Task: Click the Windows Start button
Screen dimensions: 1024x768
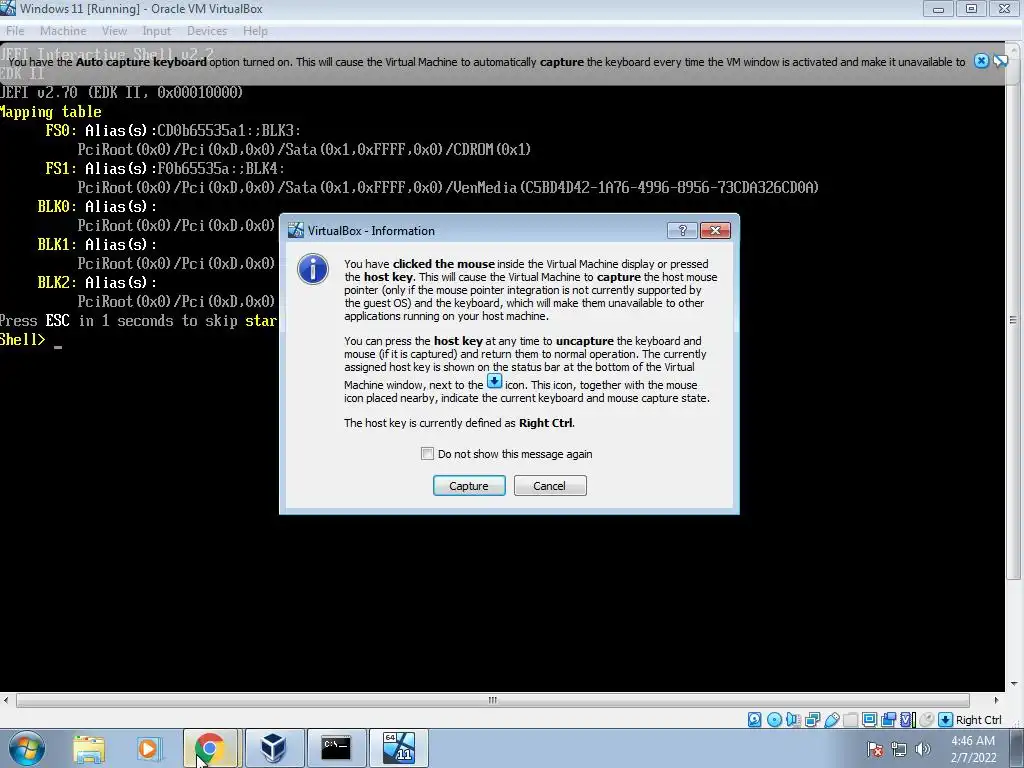Action: (x=26, y=748)
